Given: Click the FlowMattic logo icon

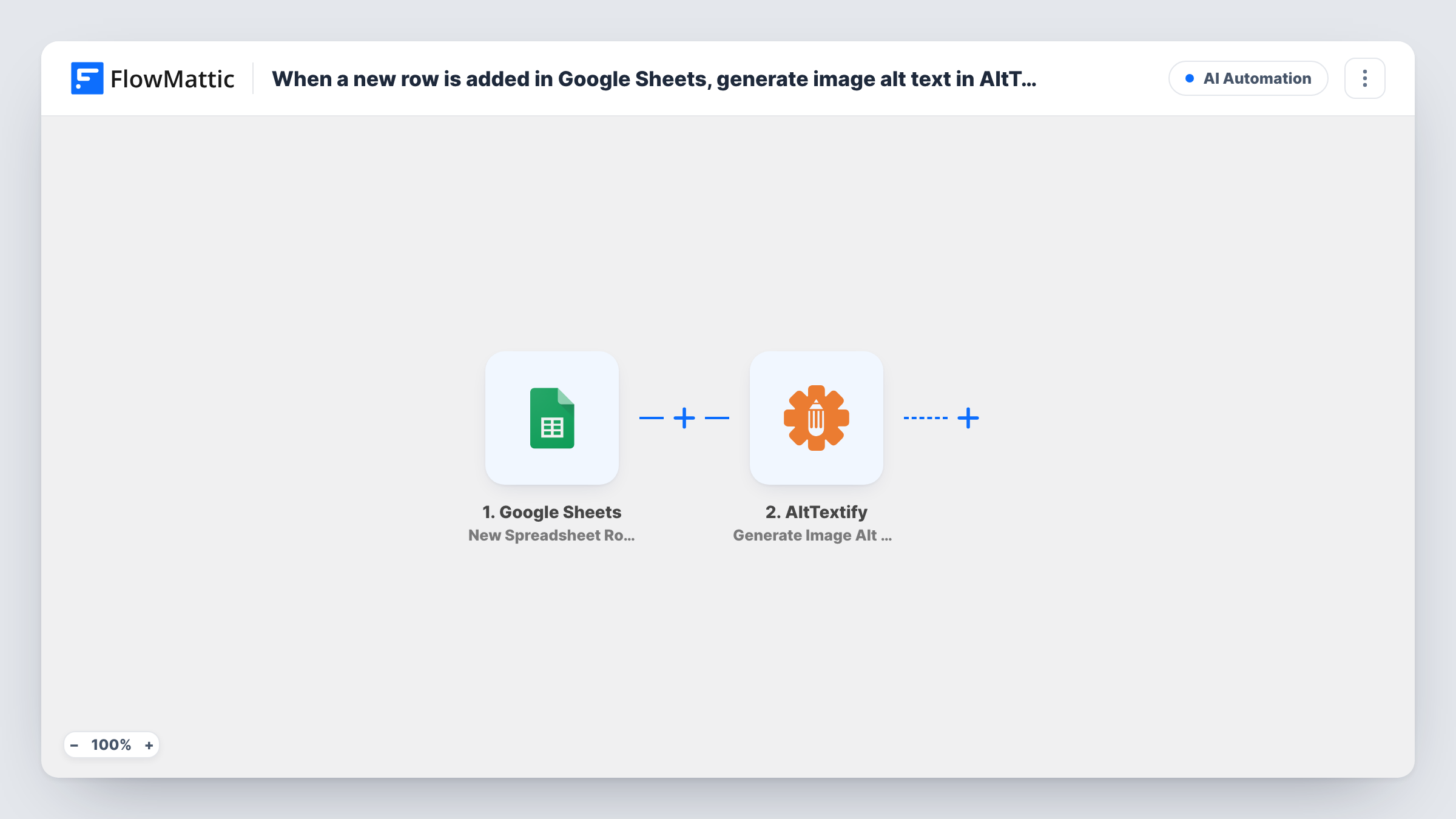Looking at the screenshot, I should [87, 78].
